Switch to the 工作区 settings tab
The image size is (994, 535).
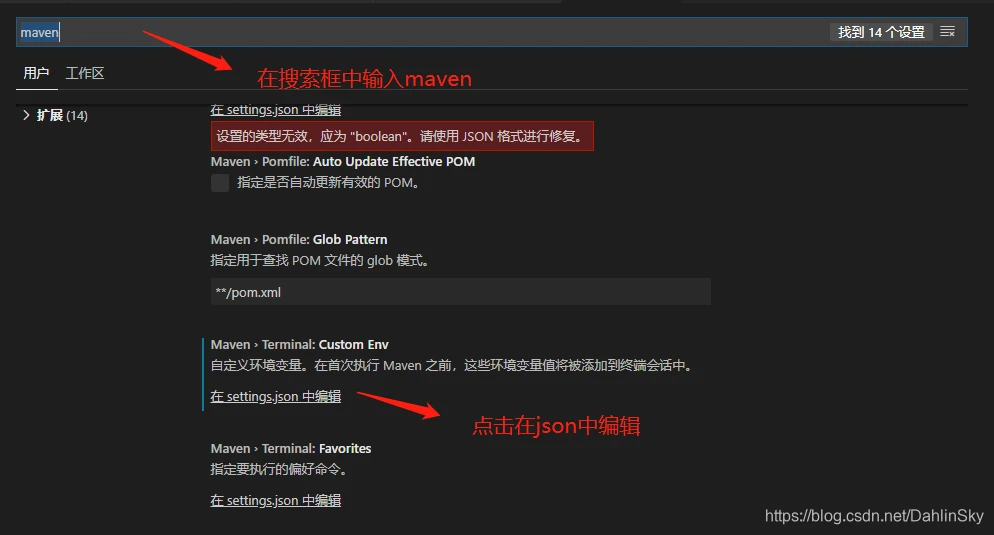85,73
